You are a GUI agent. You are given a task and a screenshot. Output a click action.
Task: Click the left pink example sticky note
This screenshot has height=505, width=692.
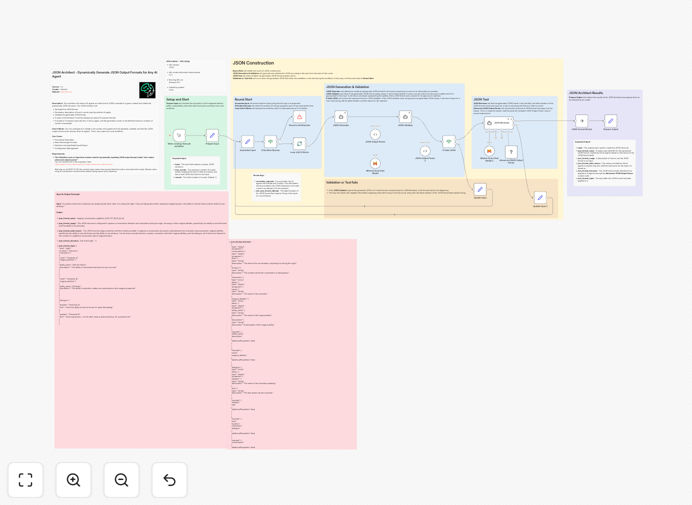click(142, 320)
